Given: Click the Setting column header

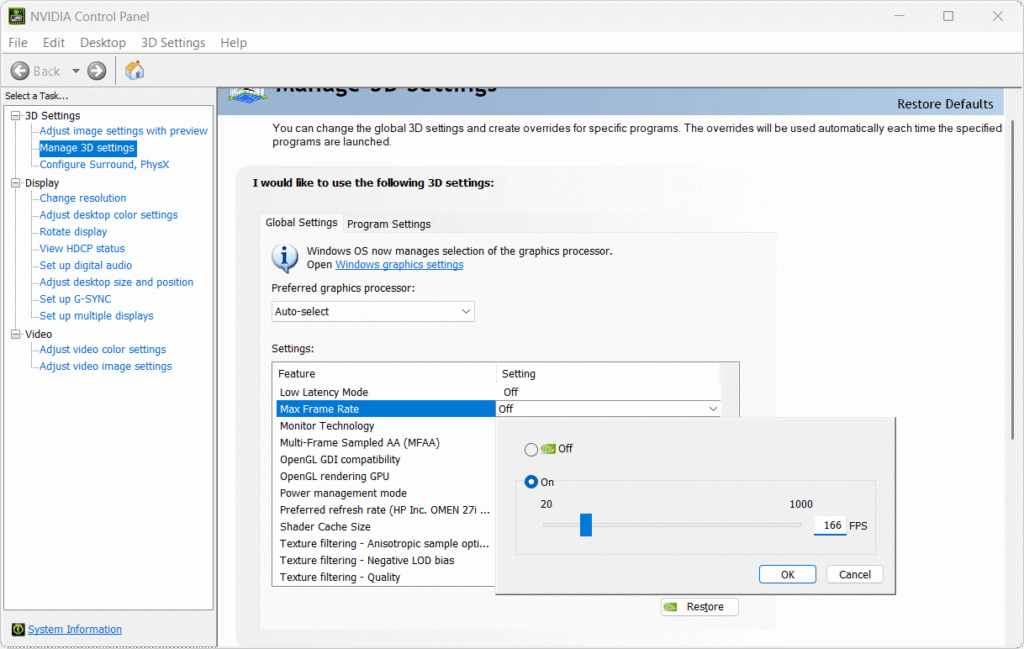Looking at the screenshot, I should [x=608, y=373].
